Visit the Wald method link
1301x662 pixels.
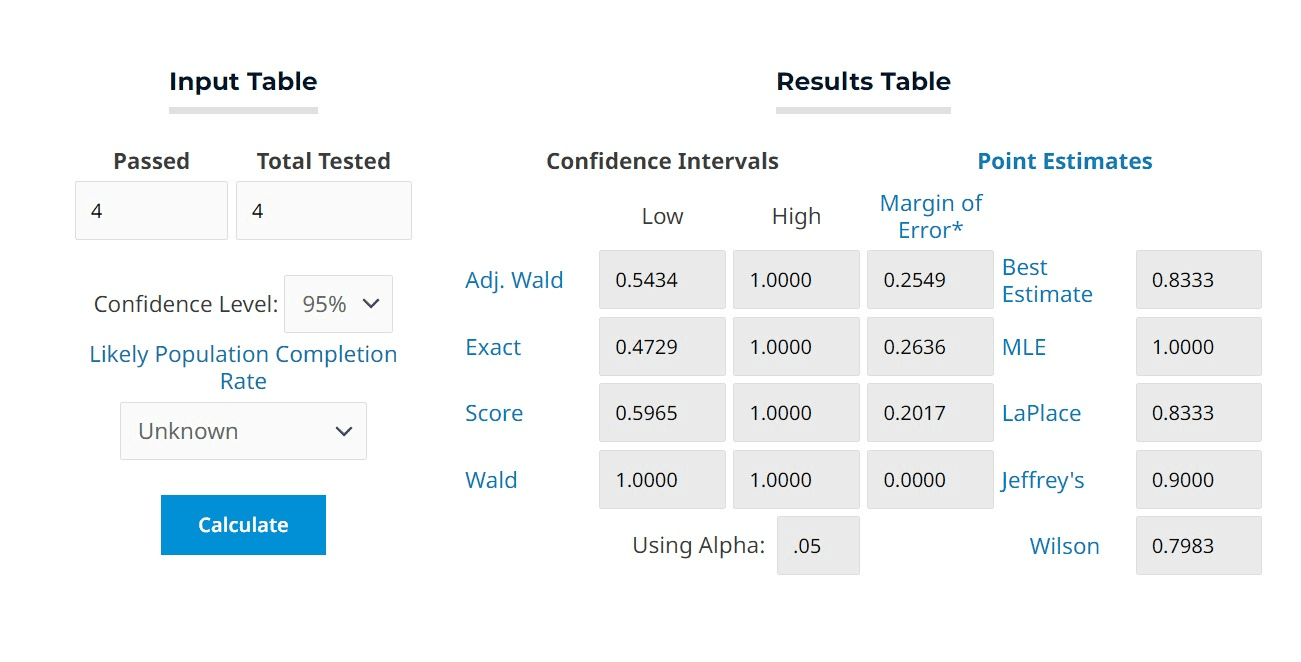491,480
